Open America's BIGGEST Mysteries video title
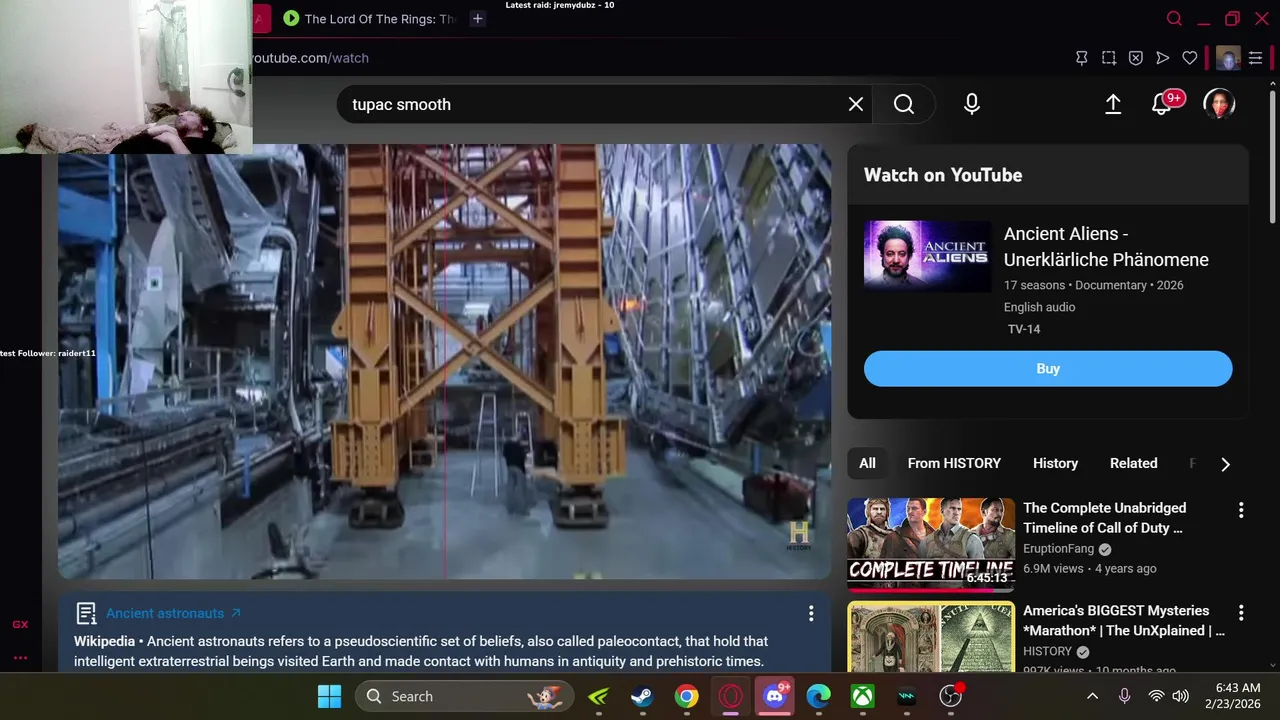This screenshot has width=1280, height=720. coord(1124,620)
